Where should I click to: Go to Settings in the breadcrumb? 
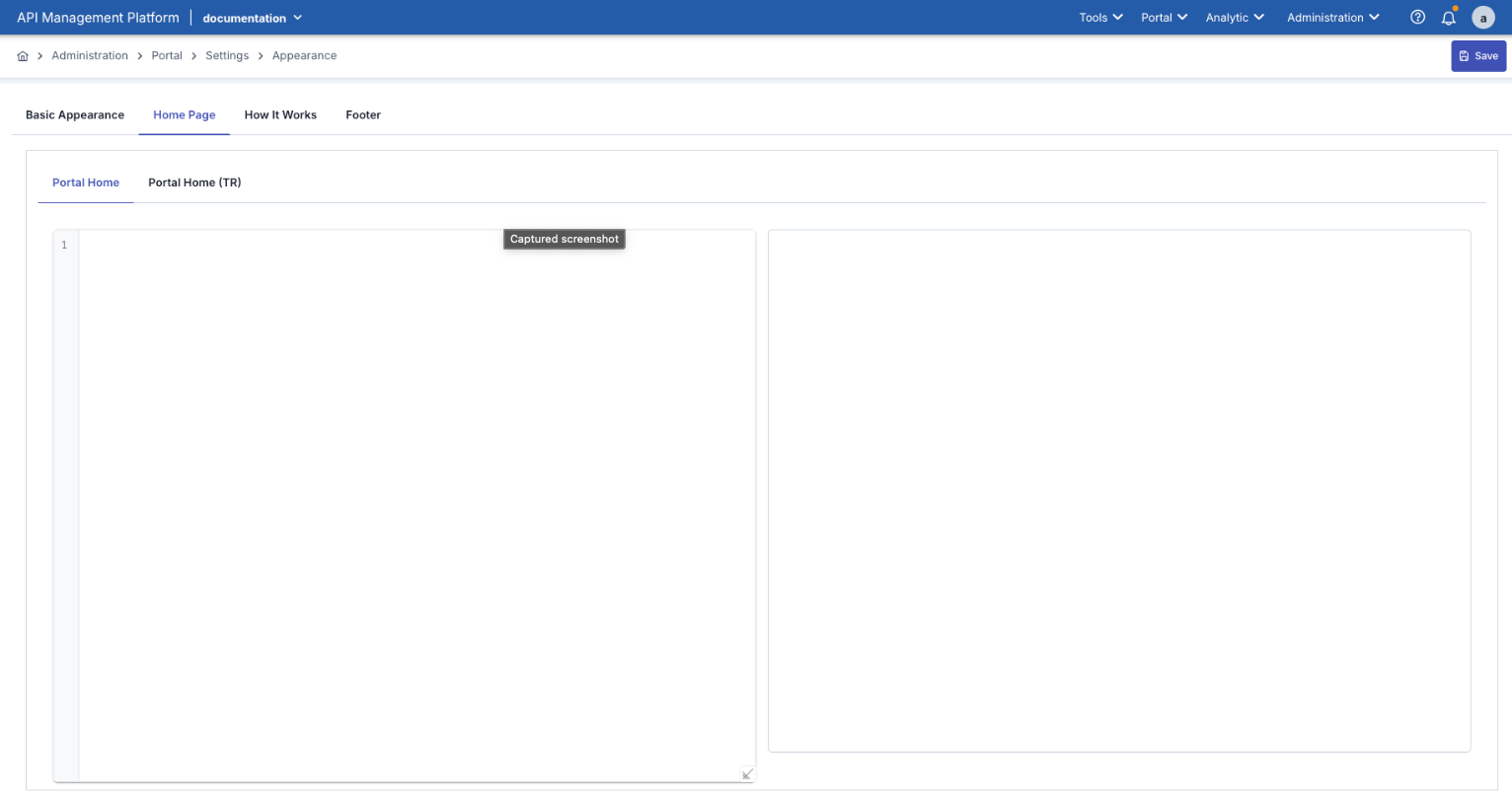227,56
